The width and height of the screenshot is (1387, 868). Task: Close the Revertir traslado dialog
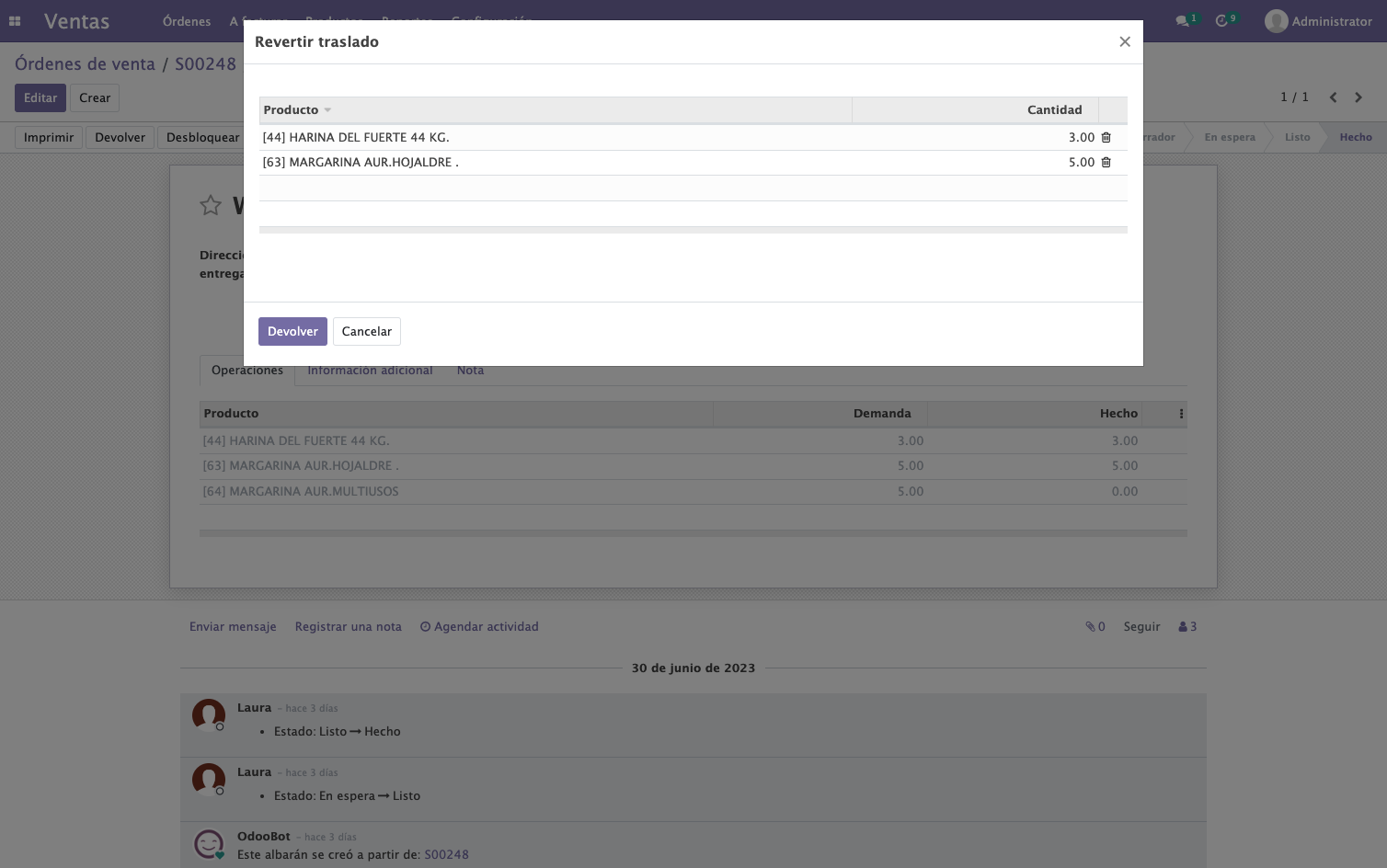(x=1124, y=41)
